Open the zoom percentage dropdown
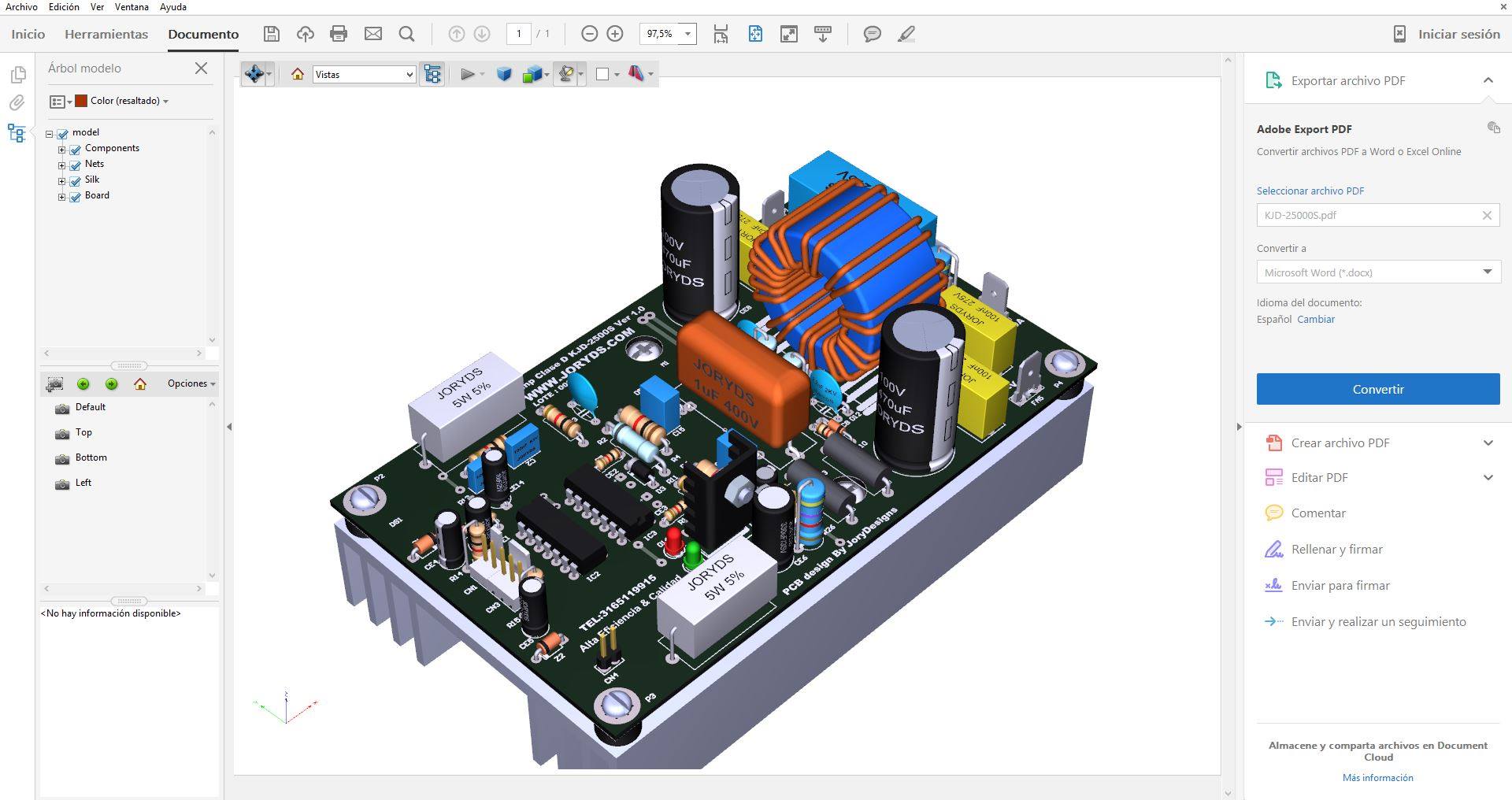The height and width of the screenshot is (800, 1512). coord(687,34)
